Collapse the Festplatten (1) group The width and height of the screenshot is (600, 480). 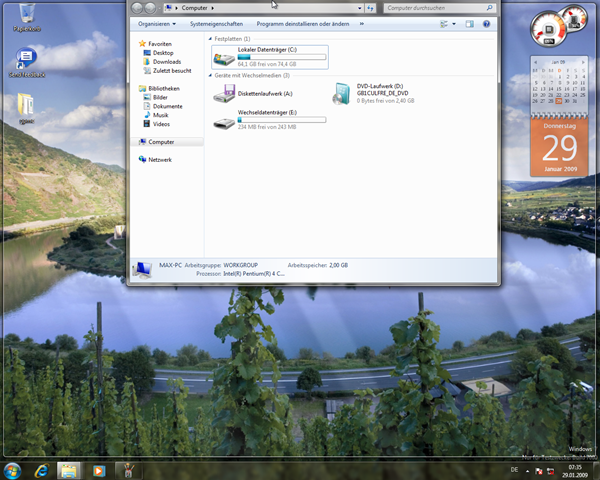pyautogui.click(x=210, y=39)
